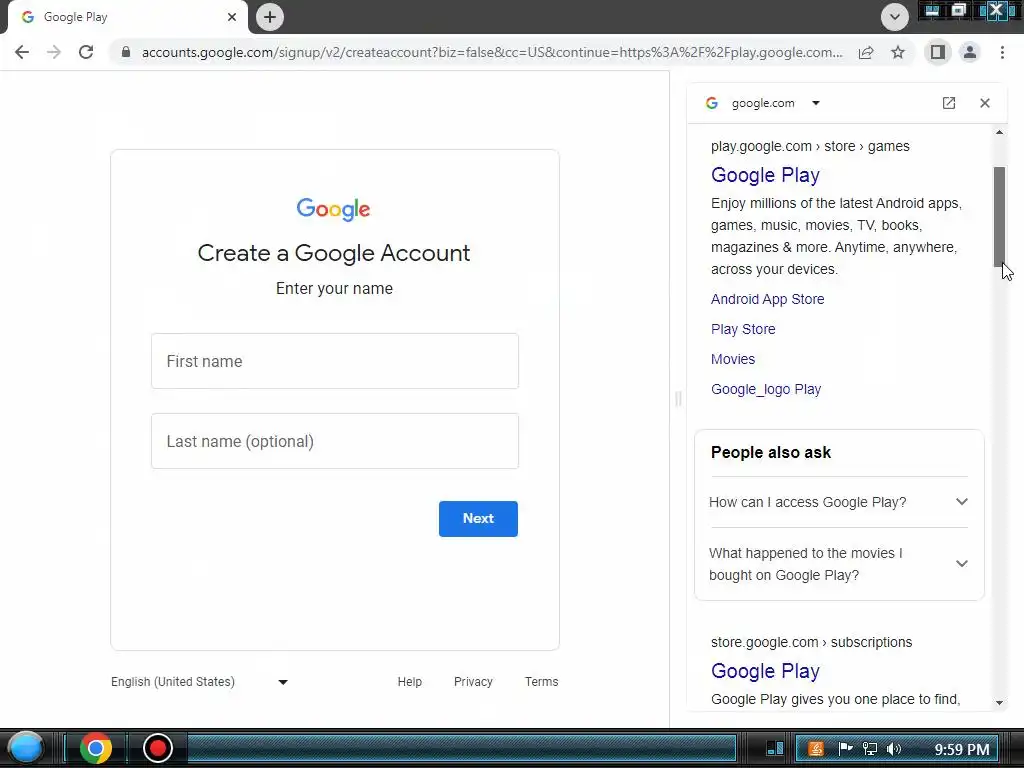Open the Help link

(x=409, y=682)
